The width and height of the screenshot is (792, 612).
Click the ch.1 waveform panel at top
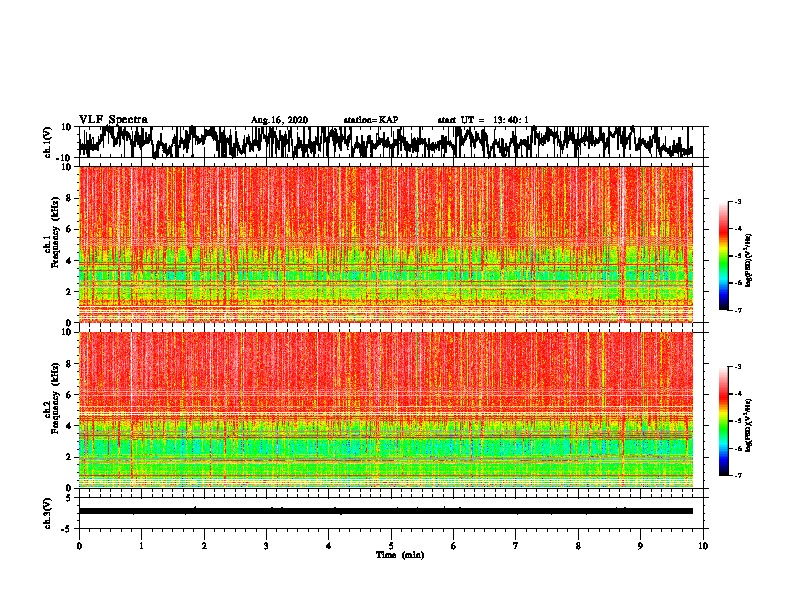(x=391, y=142)
